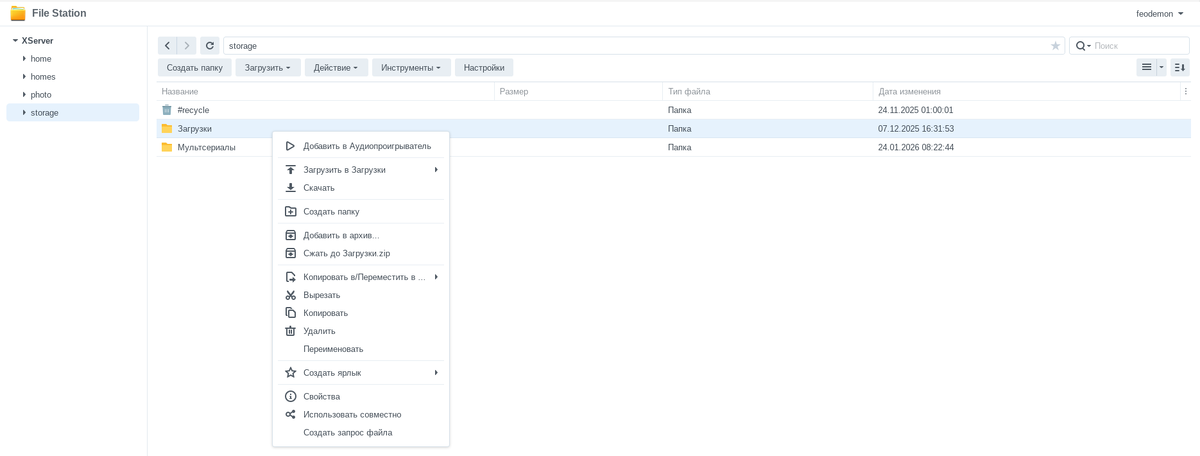Open the feodemon user menu
Viewport: 1200px width, 456px height.
[1159, 14]
